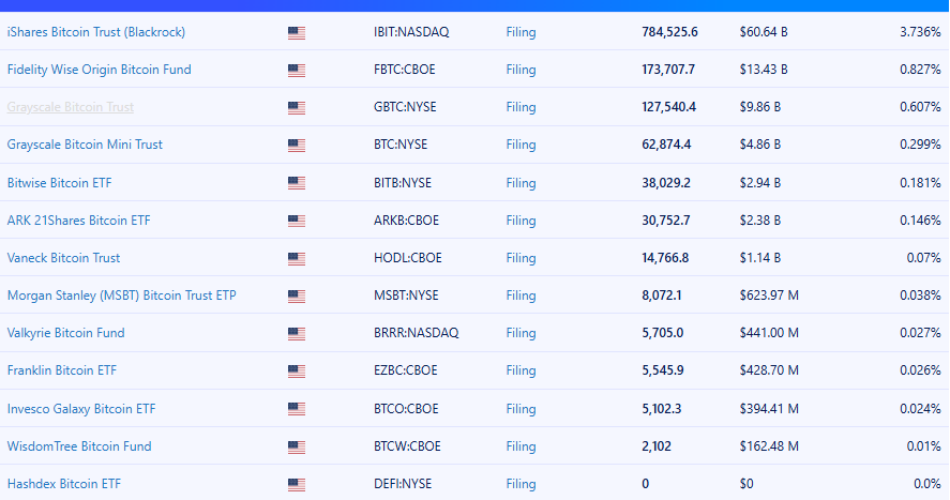This screenshot has width=950, height=500.
Task: Click the US flag icon in Fidelity Wise Origin row
Action: (x=296, y=70)
